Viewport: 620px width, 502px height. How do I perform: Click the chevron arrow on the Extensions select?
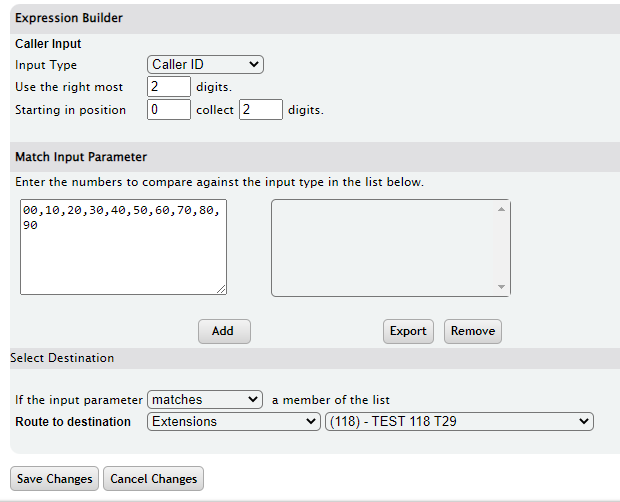click(x=311, y=422)
